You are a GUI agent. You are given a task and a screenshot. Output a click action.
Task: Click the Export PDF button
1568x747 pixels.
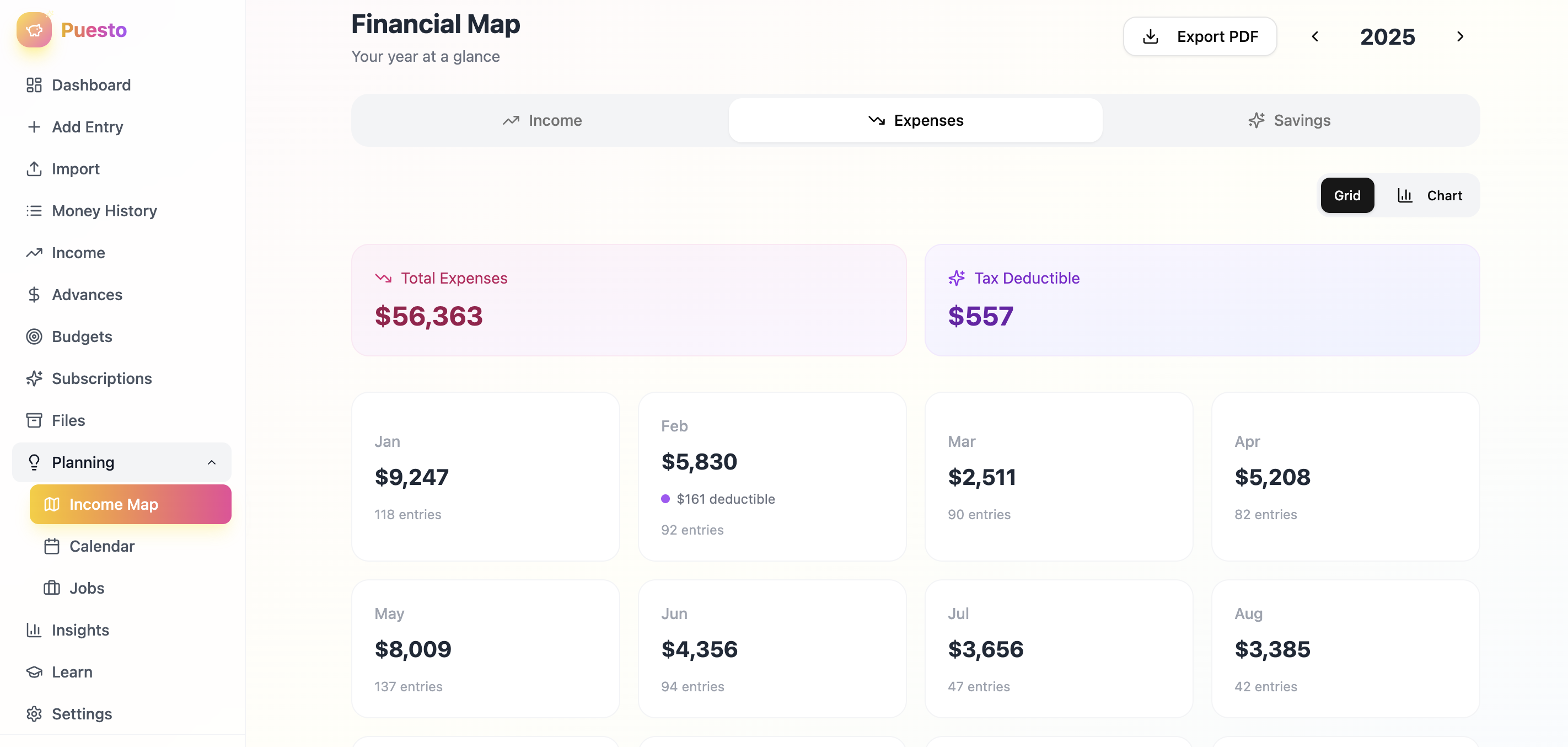coord(1199,36)
